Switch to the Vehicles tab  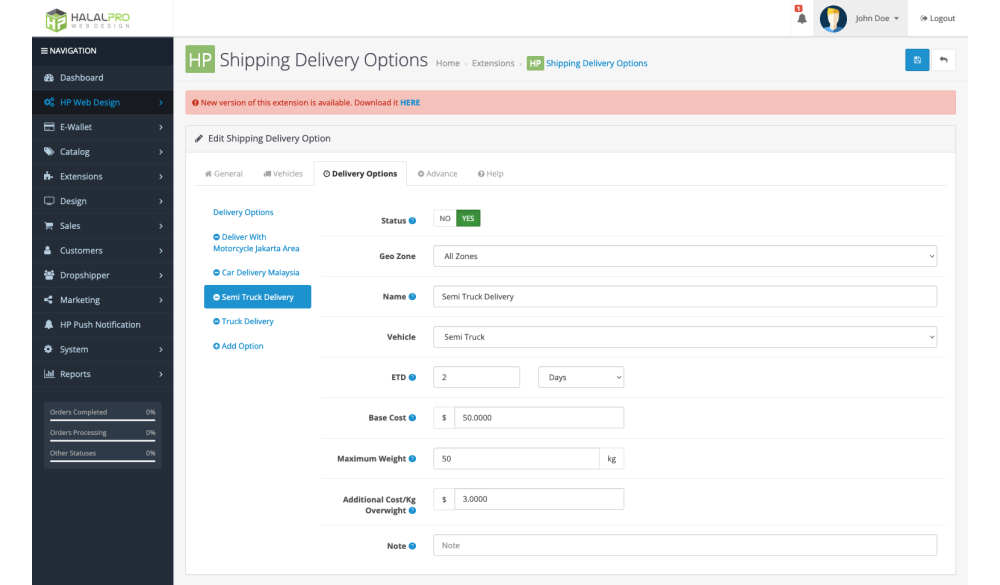pos(283,174)
